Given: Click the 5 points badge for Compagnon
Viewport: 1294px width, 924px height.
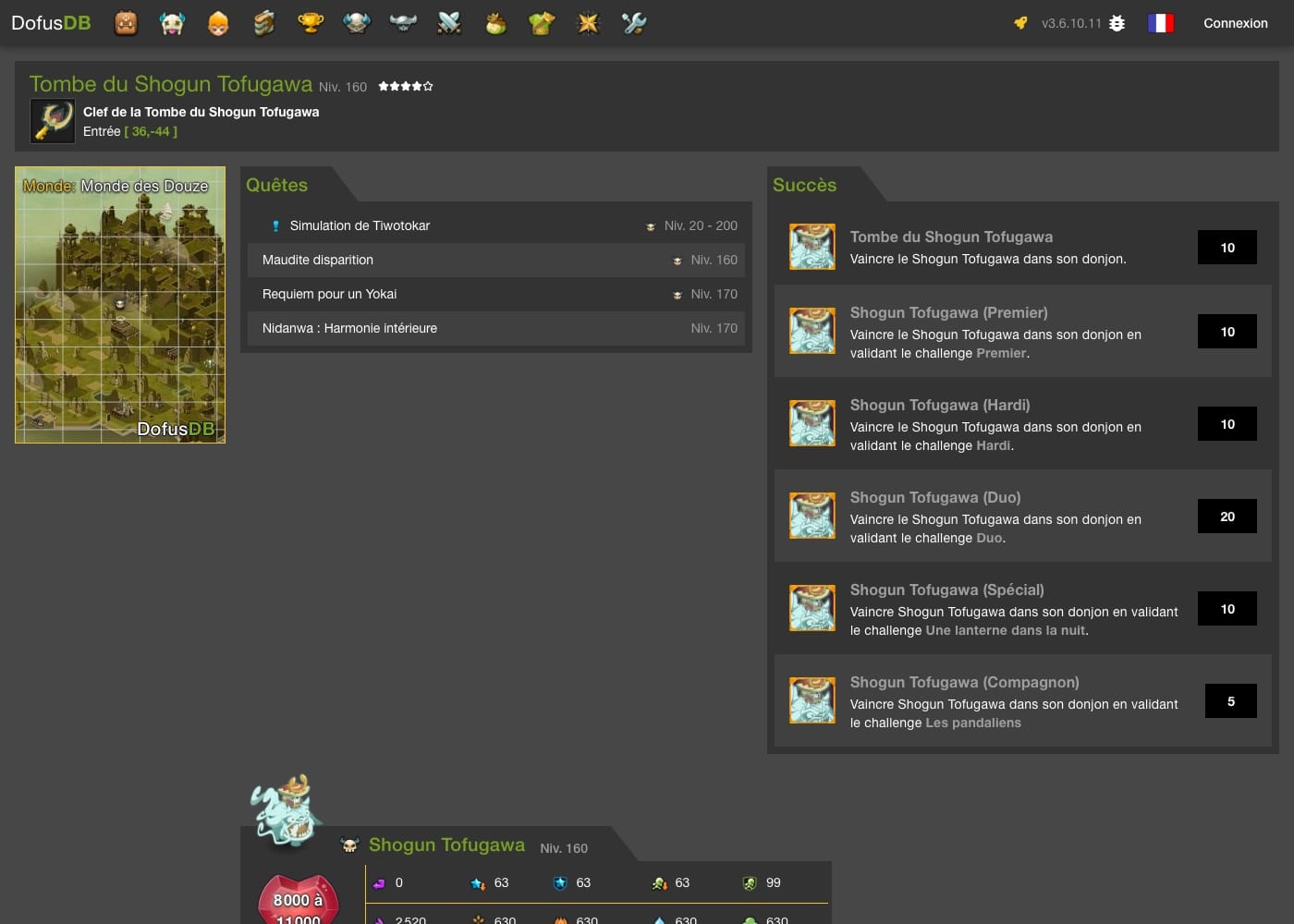Looking at the screenshot, I should click(x=1231, y=701).
